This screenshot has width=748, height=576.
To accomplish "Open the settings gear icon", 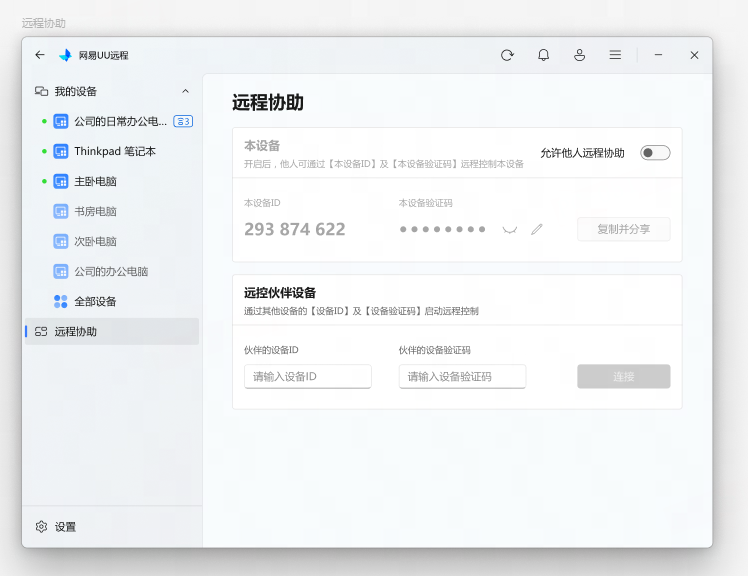I will [x=42, y=526].
